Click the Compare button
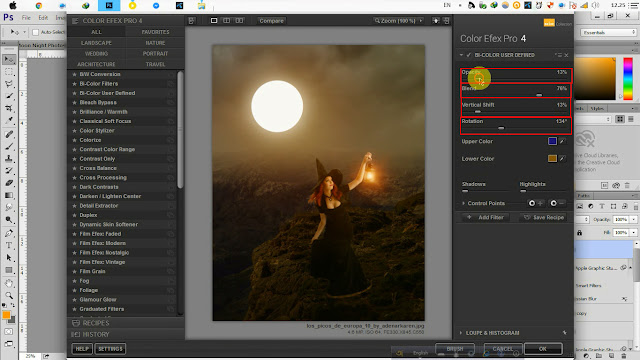640x360 pixels. 271,21
